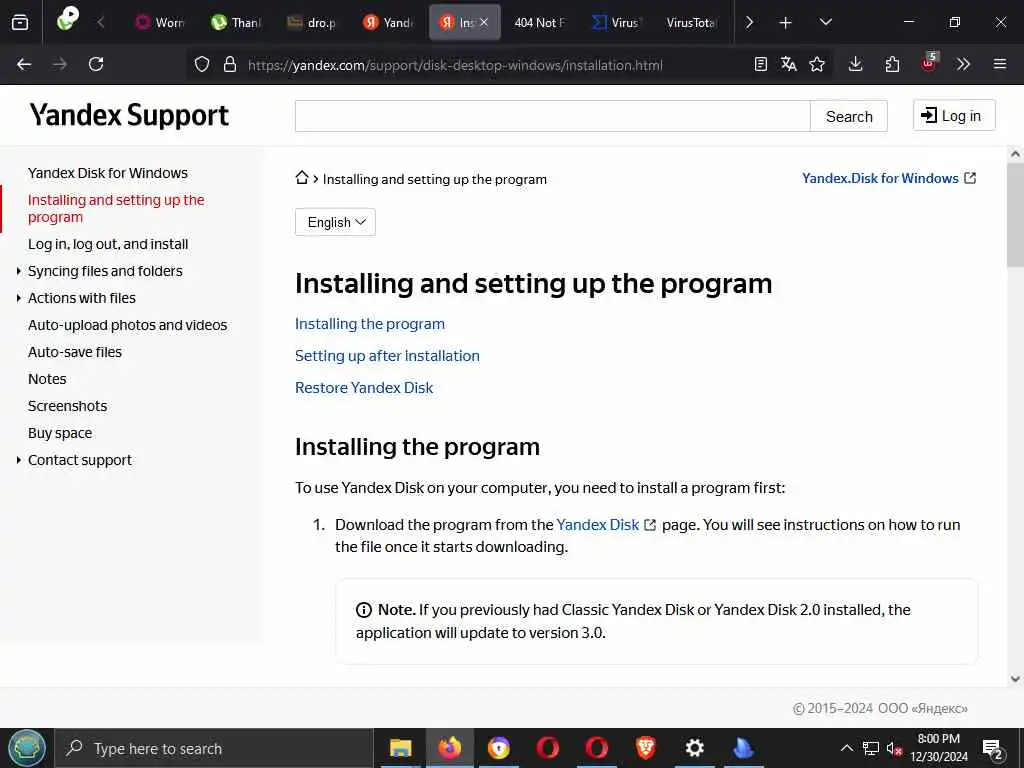
Task: Open the tracking protection shield icon
Action: (202, 65)
